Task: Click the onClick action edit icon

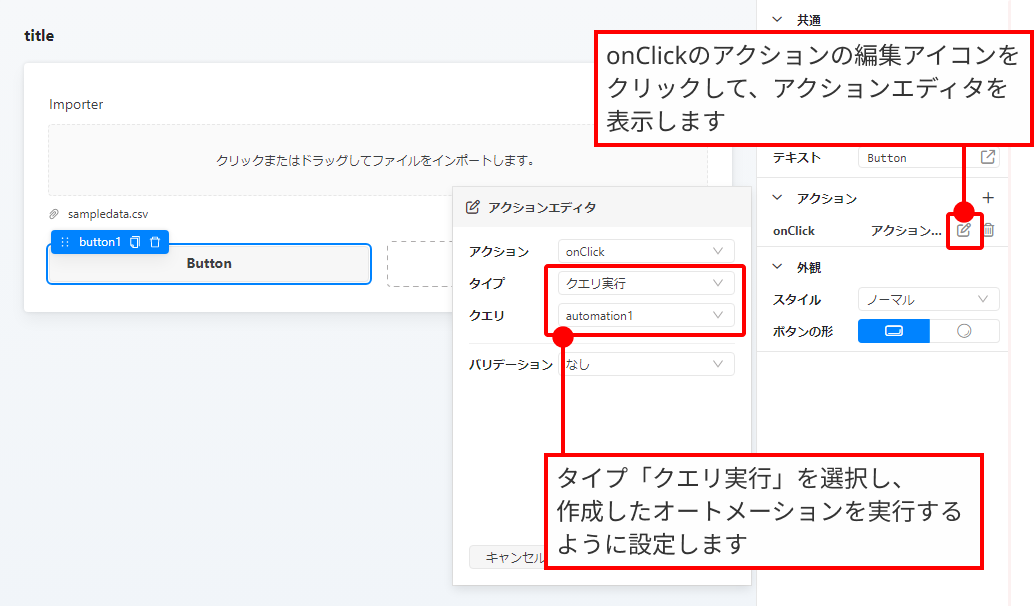Action: [964, 230]
